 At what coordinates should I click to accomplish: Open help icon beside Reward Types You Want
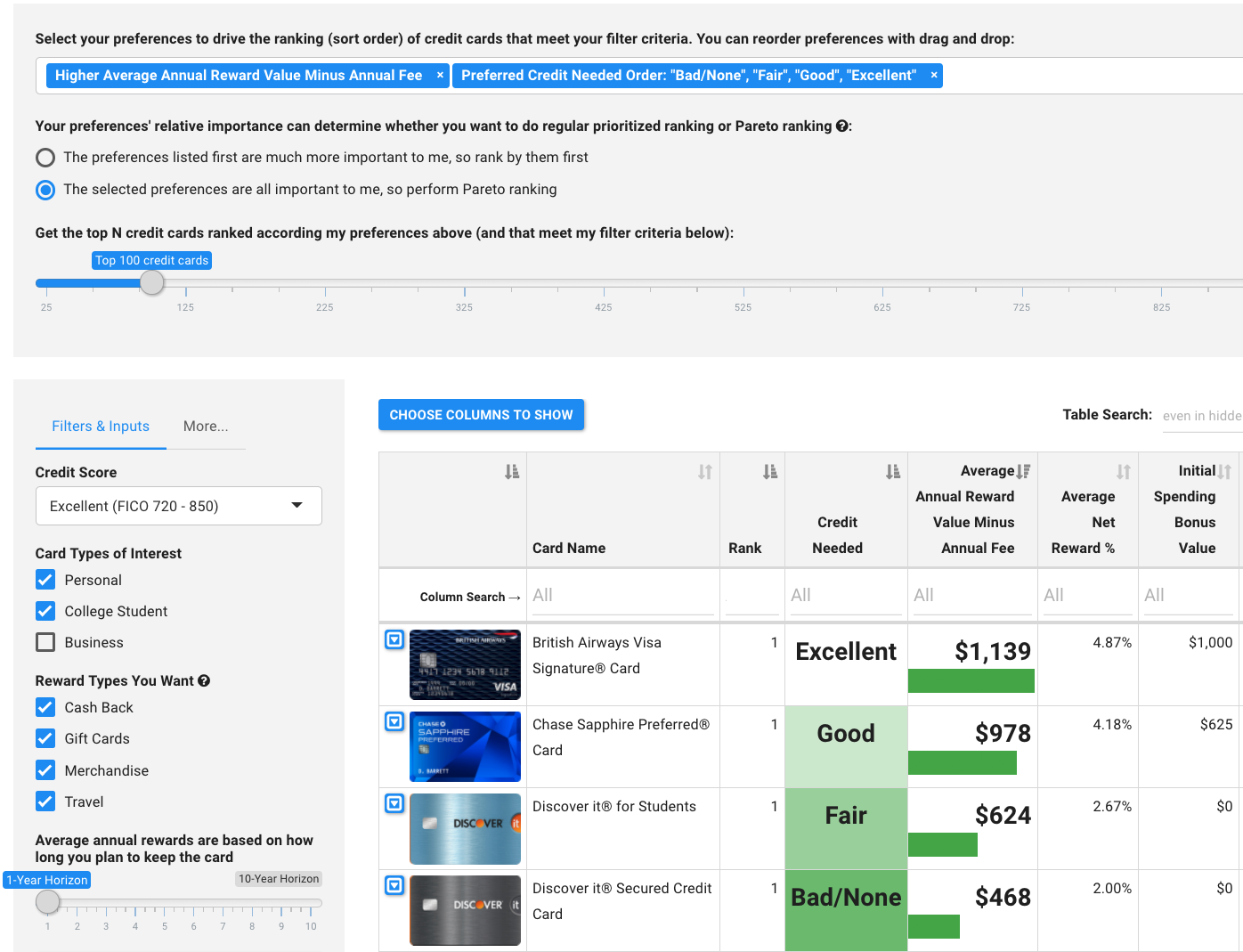pyautogui.click(x=204, y=681)
